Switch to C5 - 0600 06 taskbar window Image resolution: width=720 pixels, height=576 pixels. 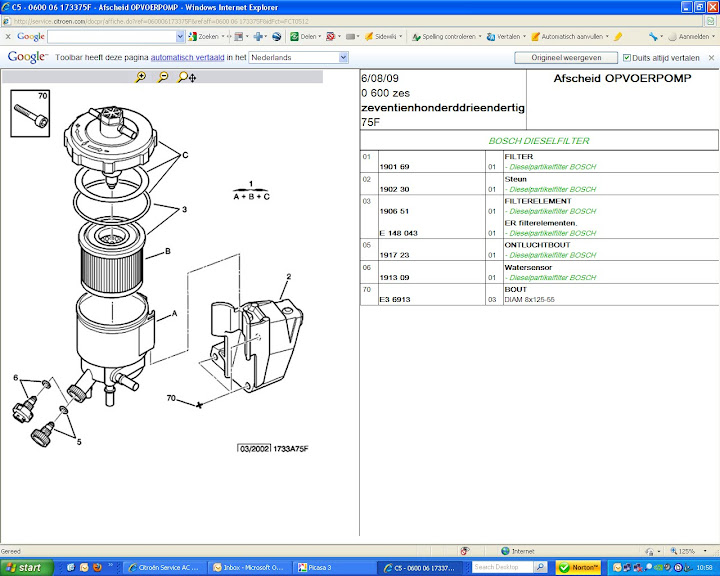[422, 568]
